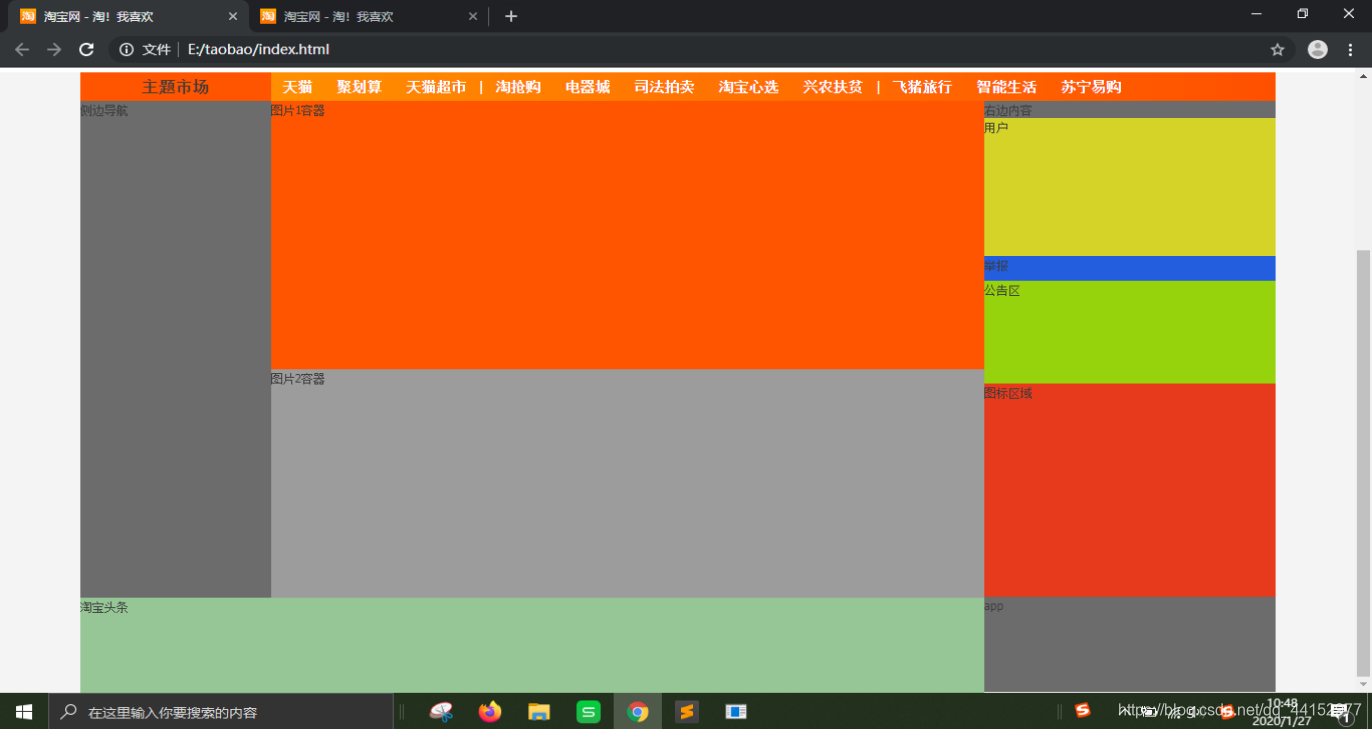The height and width of the screenshot is (729, 1372).
Task: Open the 苏宁易购 link
Action: (1091, 87)
